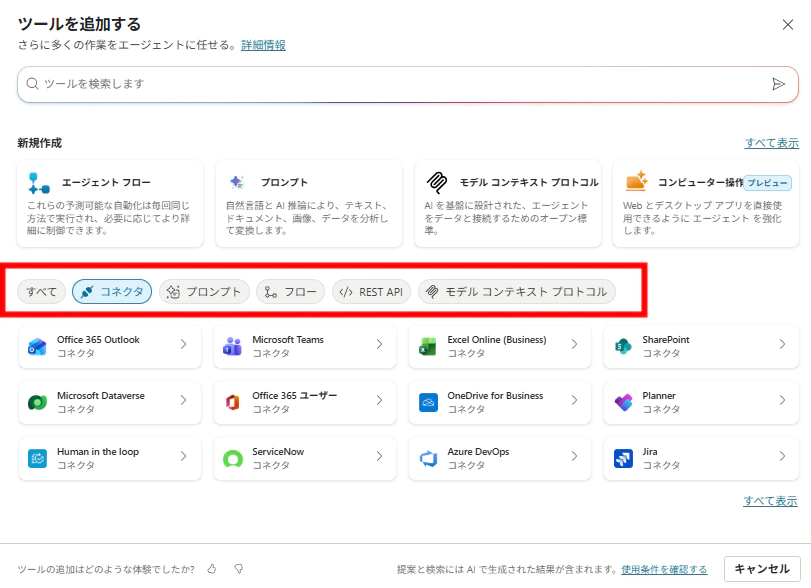This screenshot has width=811, height=588.
Task: Click the Jira label
Action: pyautogui.click(x=650, y=451)
